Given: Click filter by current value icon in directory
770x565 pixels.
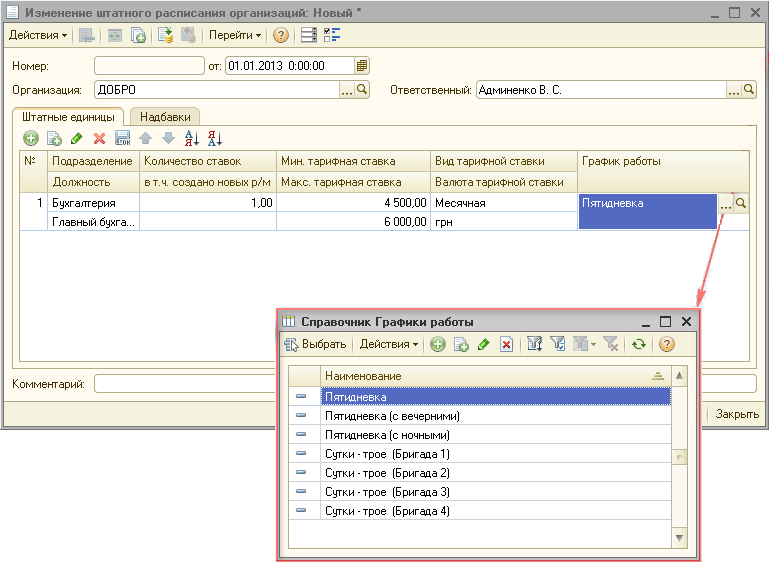Looking at the screenshot, I should click(557, 344).
